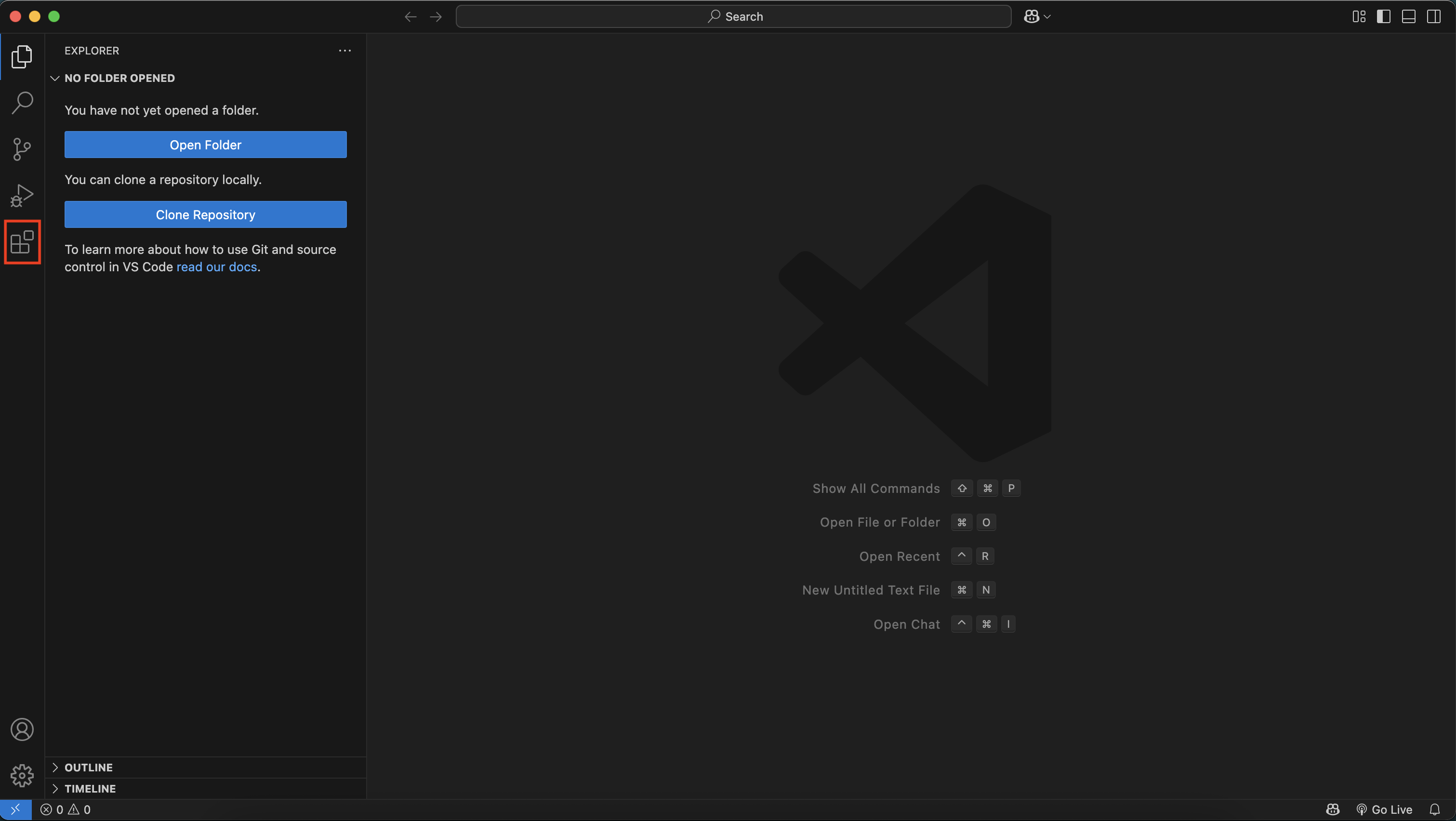The height and width of the screenshot is (821, 1456).
Task: Click the Accounts icon in the activity bar
Action: (x=22, y=729)
